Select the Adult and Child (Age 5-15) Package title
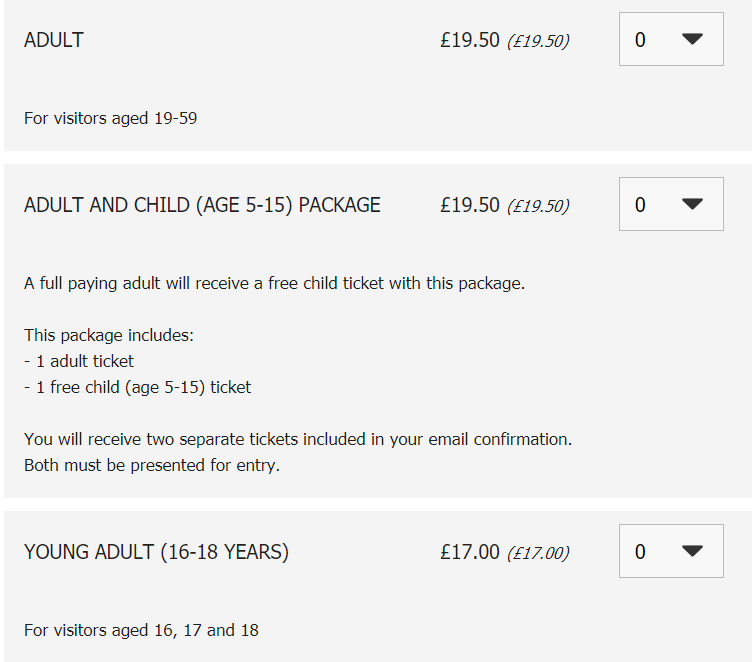 202,205
